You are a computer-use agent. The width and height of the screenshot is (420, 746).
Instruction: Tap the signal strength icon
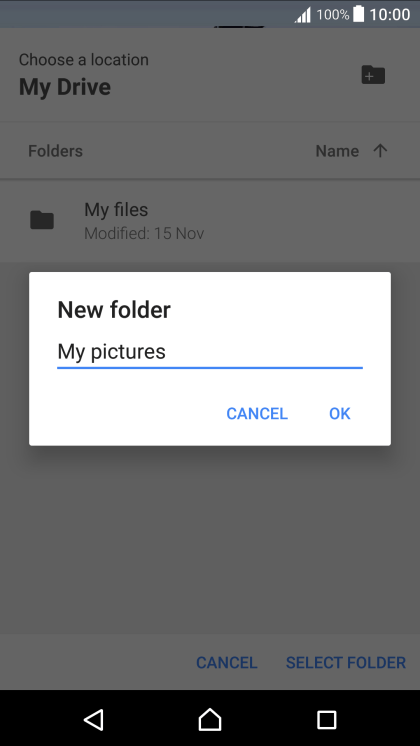pos(303,15)
